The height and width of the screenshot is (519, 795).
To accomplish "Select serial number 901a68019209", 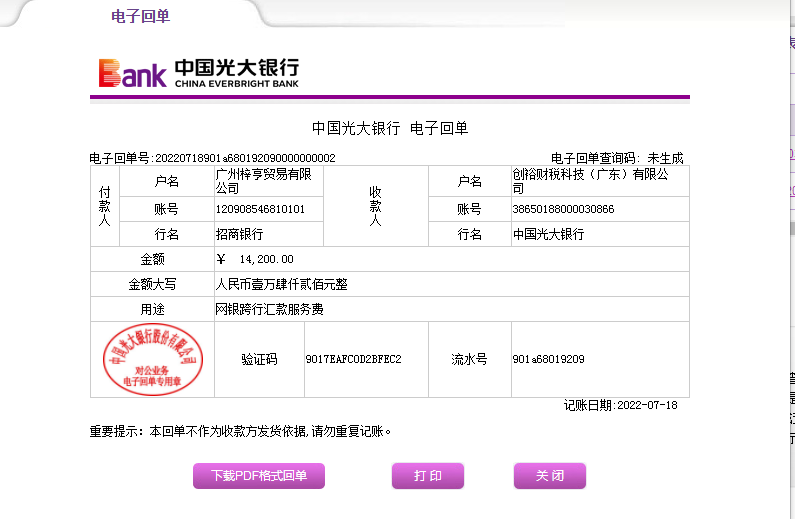I will 549,359.
